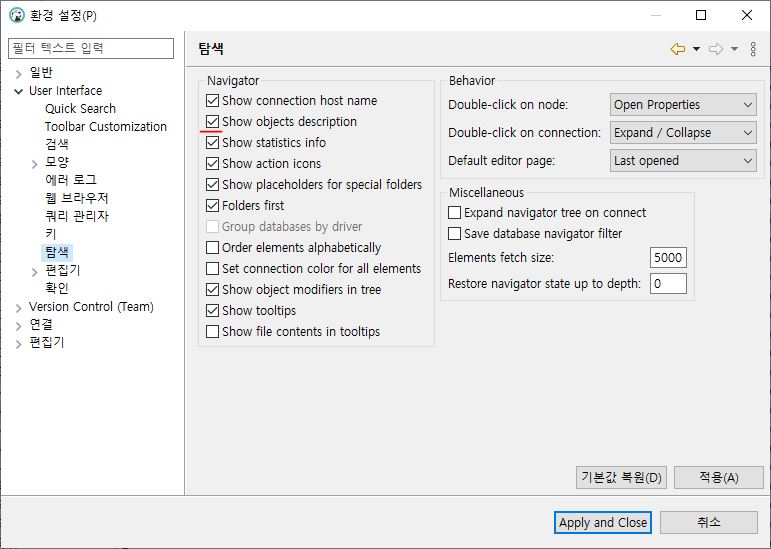Click the 적용(A) button
Image resolution: width=771 pixels, height=549 pixels.
tap(719, 477)
